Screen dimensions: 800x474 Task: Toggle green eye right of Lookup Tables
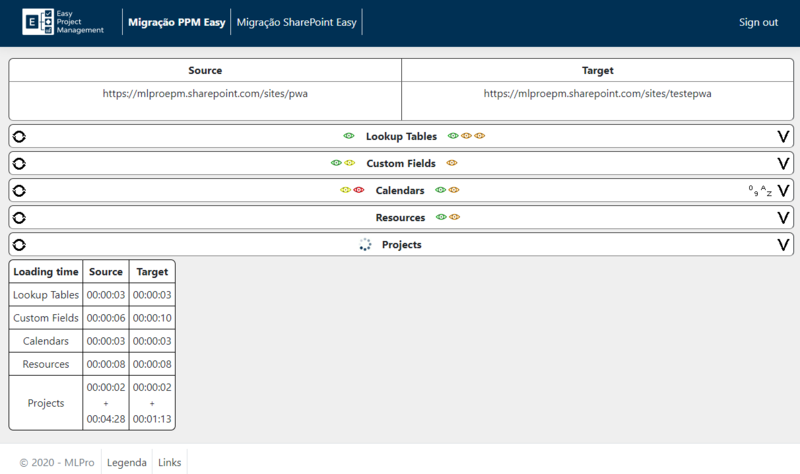coord(453,136)
